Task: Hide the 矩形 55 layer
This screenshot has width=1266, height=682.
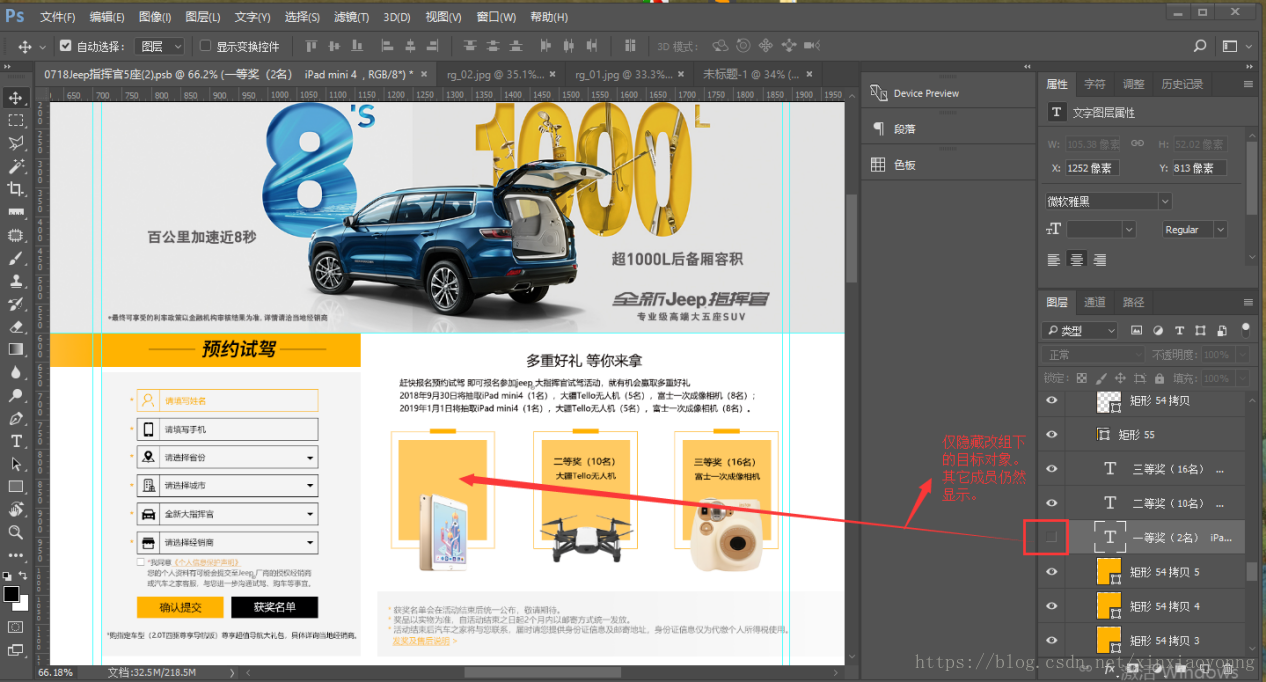Action: [x=1051, y=435]
